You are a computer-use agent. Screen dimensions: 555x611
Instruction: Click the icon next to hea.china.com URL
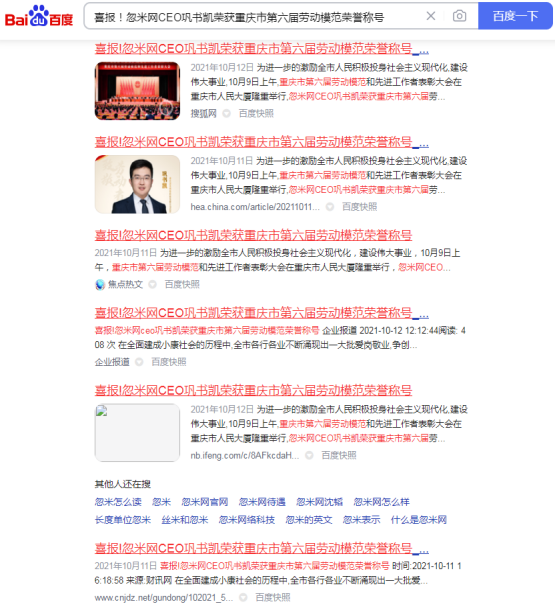[330, 207]
